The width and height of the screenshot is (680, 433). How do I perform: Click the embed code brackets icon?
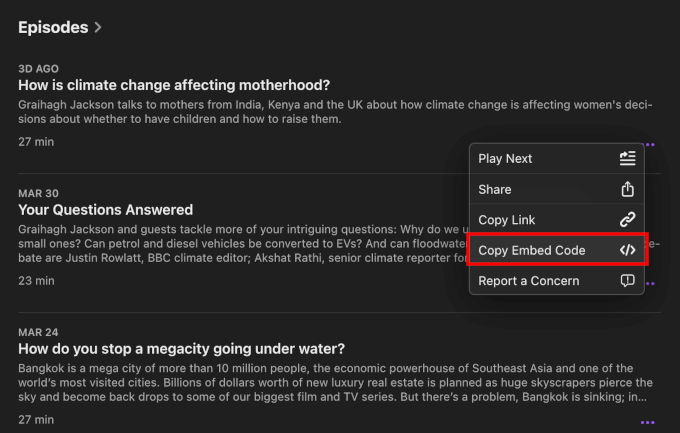tap(627, 250)
